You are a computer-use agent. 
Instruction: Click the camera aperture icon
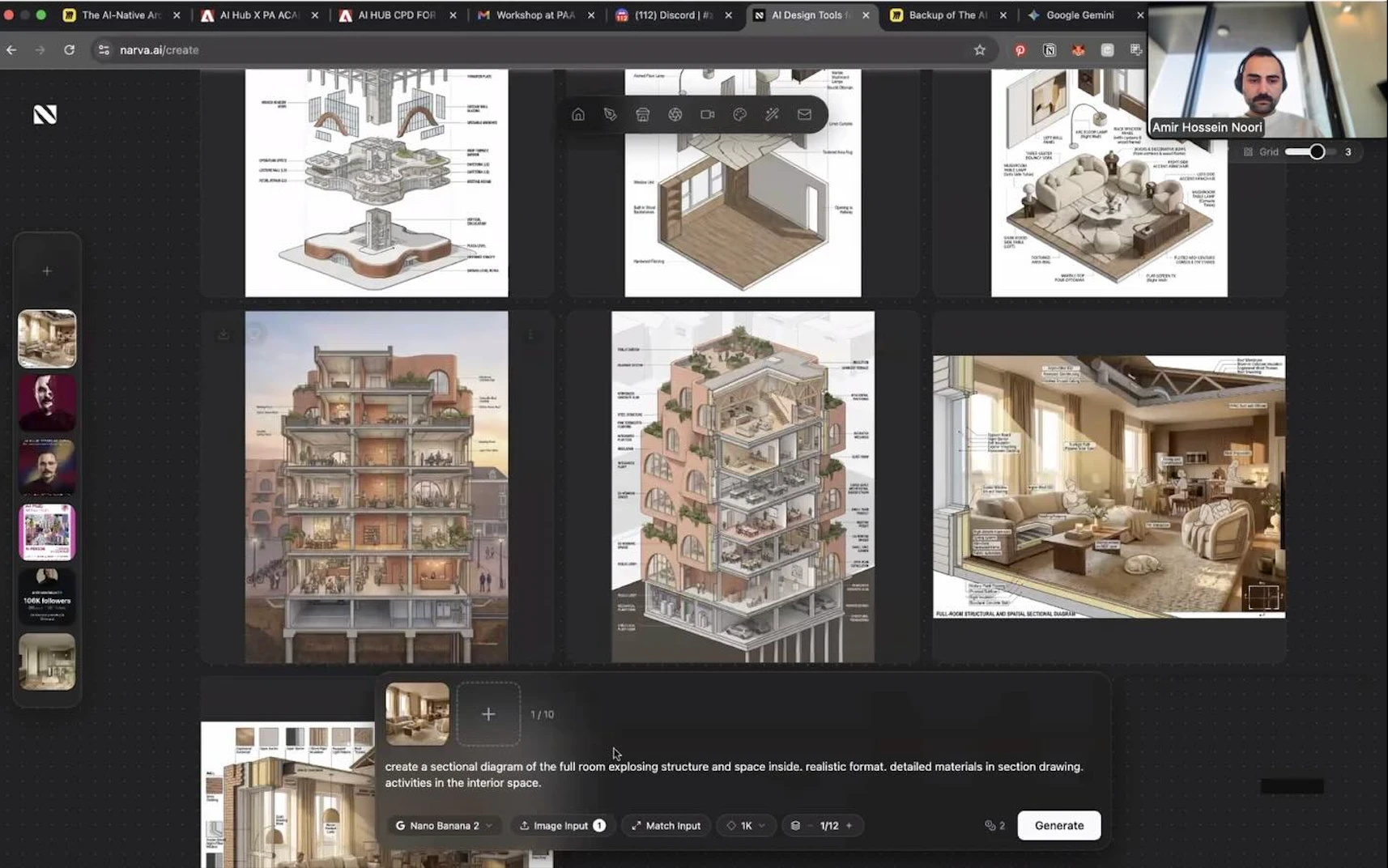point(675,115)
